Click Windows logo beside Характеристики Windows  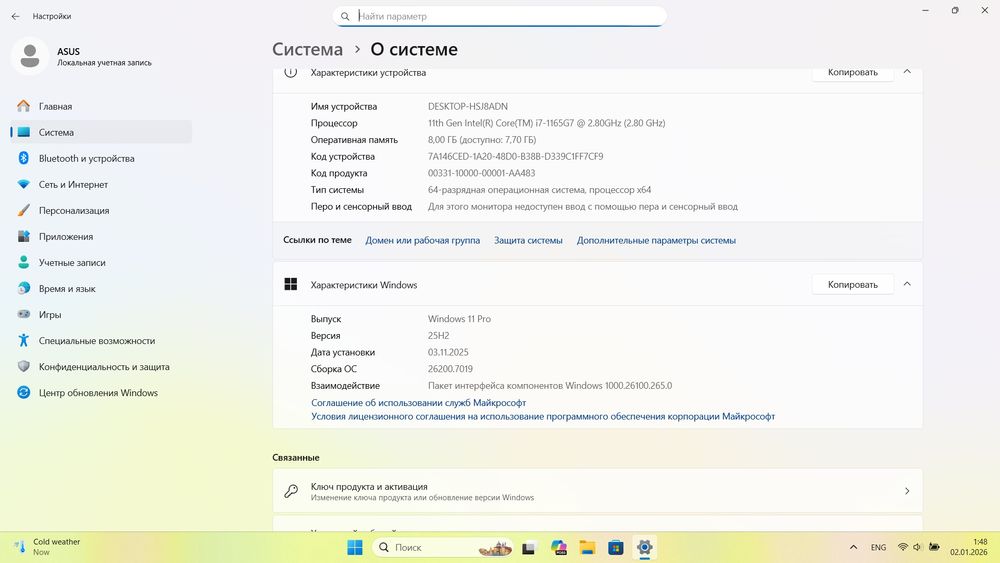[x=291, y=284]
